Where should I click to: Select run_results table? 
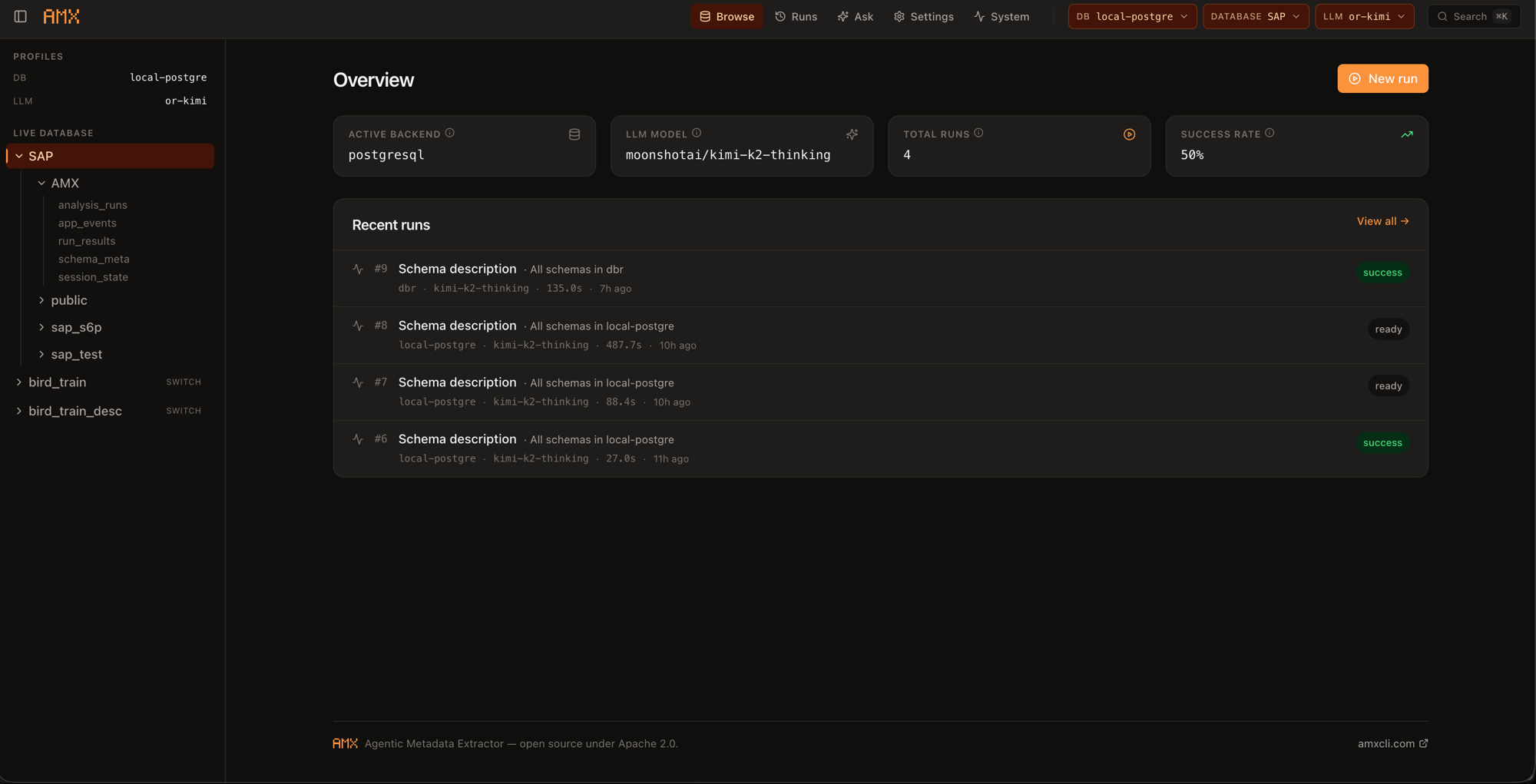tap(87, 241)
